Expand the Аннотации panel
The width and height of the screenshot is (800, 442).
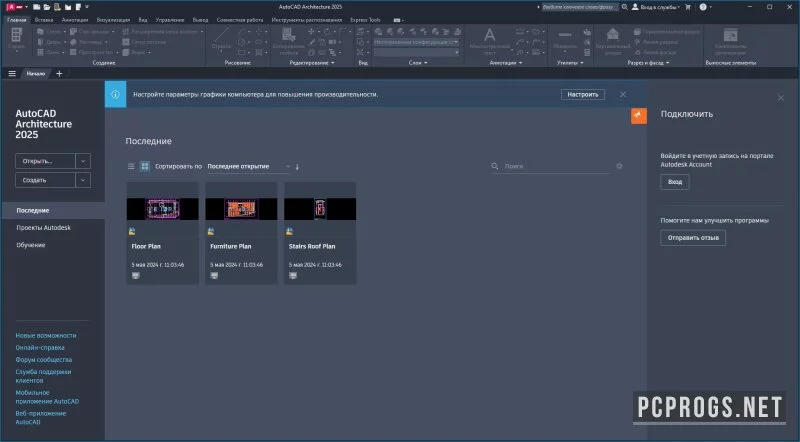[x=506, y=63]
